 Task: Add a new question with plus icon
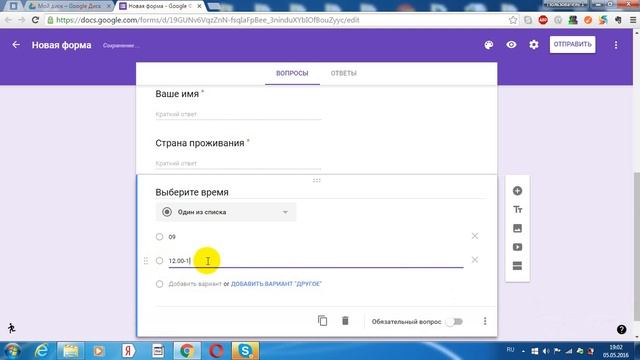(517, 191)
